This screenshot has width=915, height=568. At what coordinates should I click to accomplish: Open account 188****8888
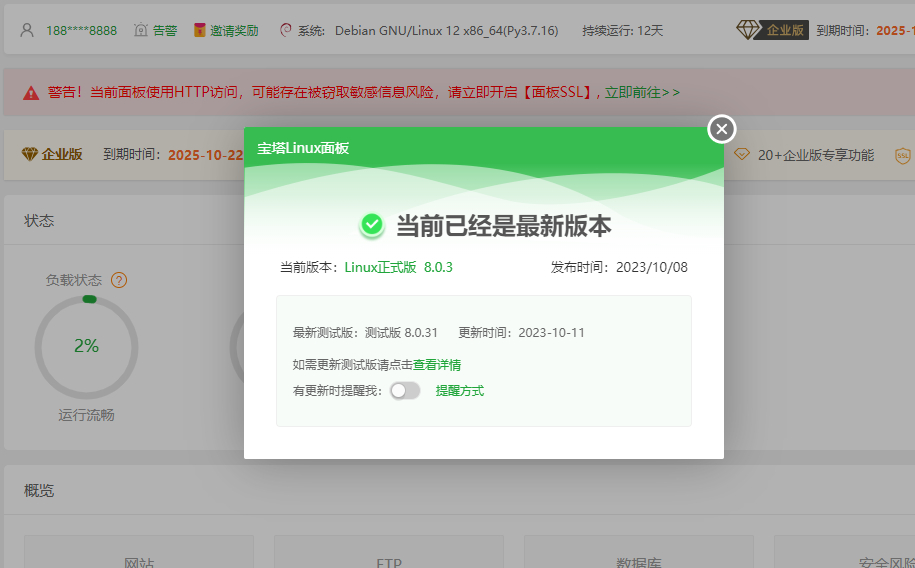(81, 30)
